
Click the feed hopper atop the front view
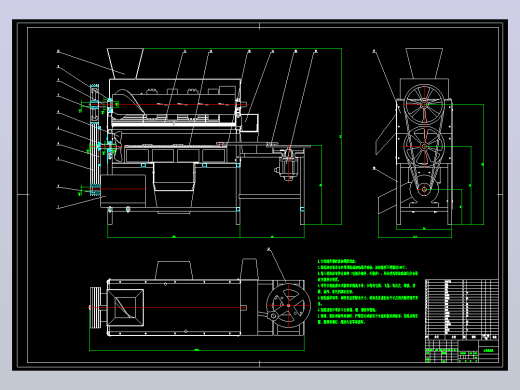125,64
